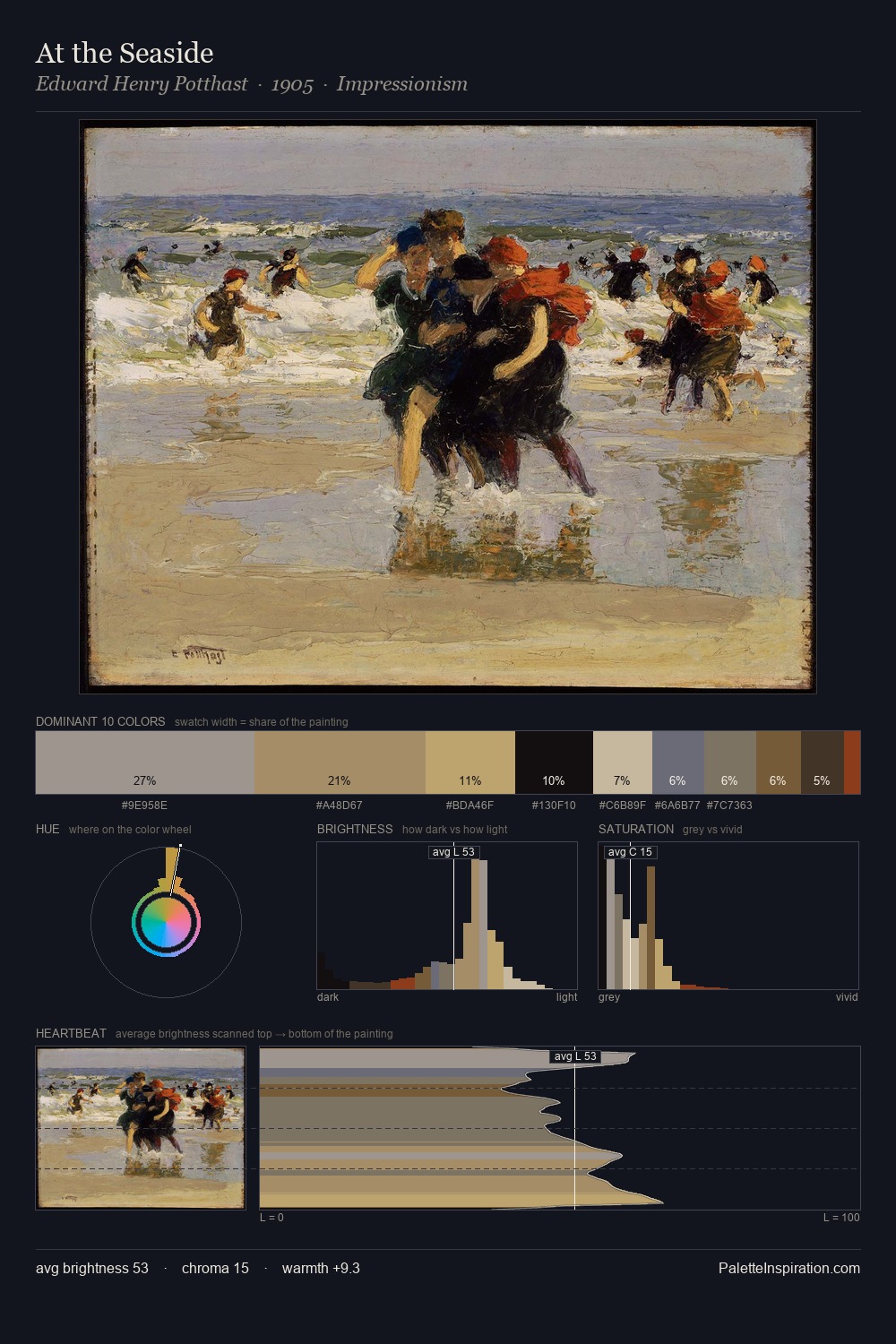Click hex code #9E958E

pos(144,806)
